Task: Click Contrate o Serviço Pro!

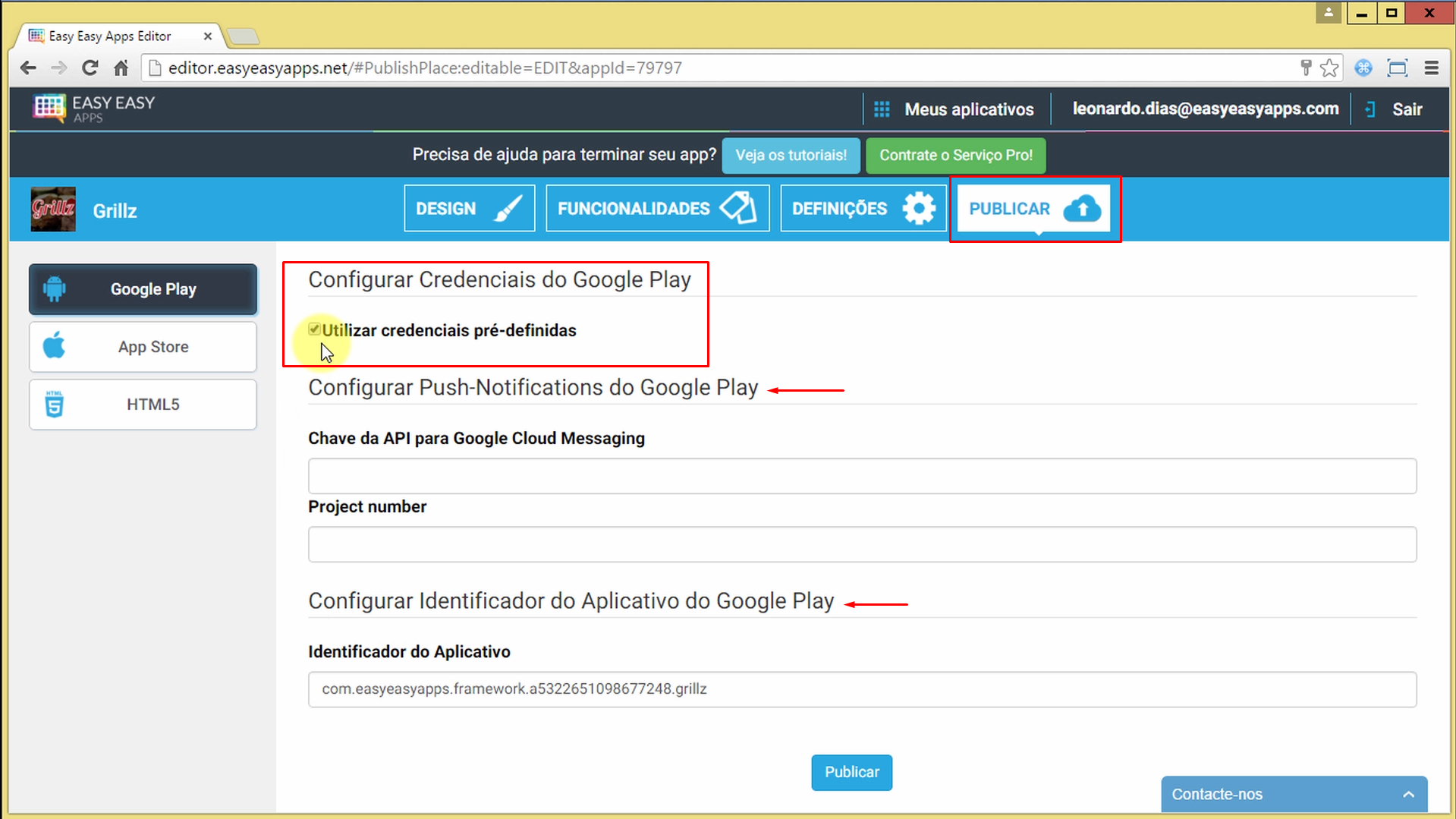Action: 955,155
